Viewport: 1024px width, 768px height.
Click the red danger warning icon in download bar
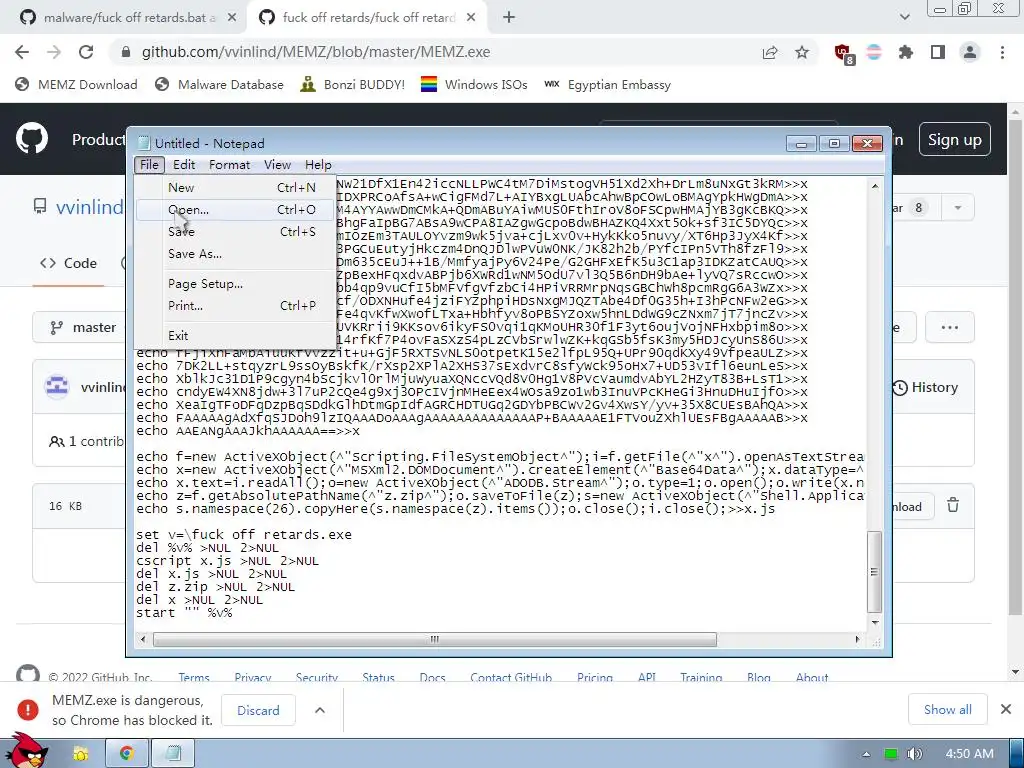(27, 710)
